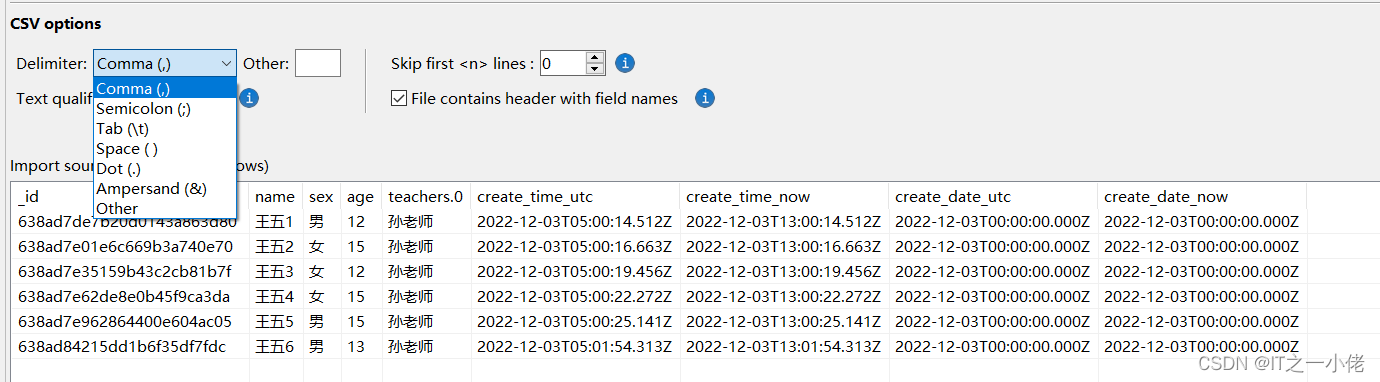Decrease skip lines with down arrow
Image resolution: width=1380 pixels, height=382 pixels.
point(596,69)
